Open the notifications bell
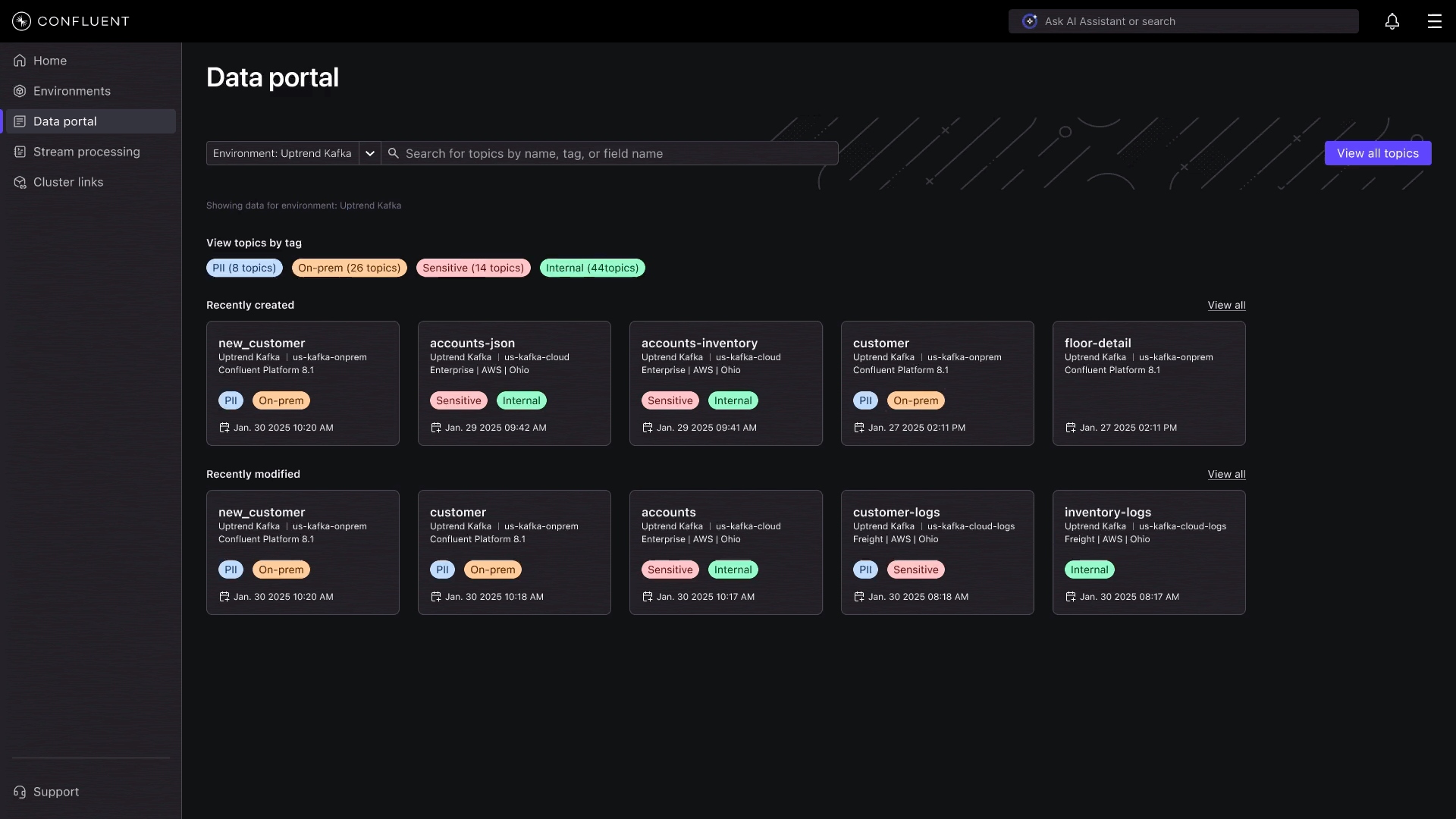The image size is (1456, 819). click(x=1392, y=21)
